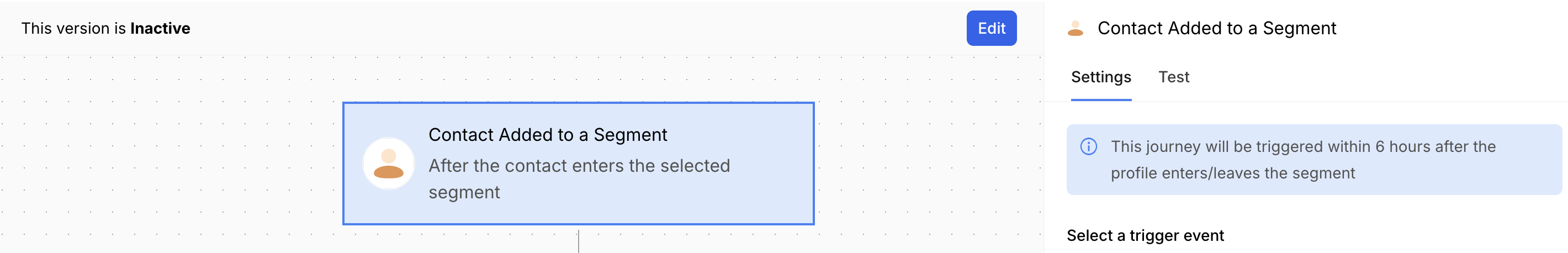This screenshot has height=253, width=1568.
Task: Click the info circle icon in banner
Action: pyautogui.click(x=1088, y=146)
